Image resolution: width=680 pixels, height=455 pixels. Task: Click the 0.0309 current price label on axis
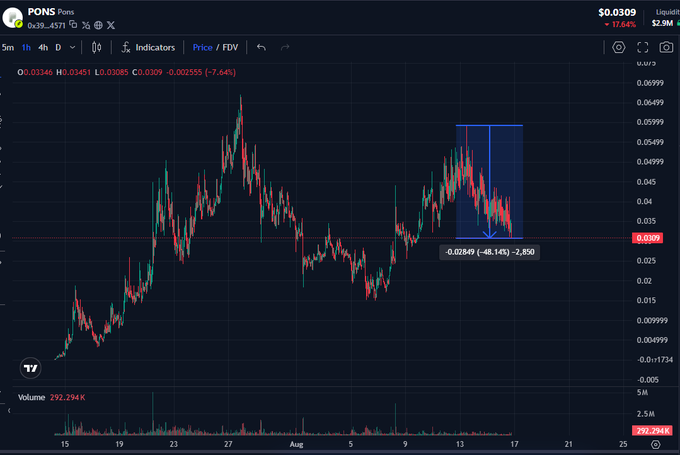coord(647,238)
